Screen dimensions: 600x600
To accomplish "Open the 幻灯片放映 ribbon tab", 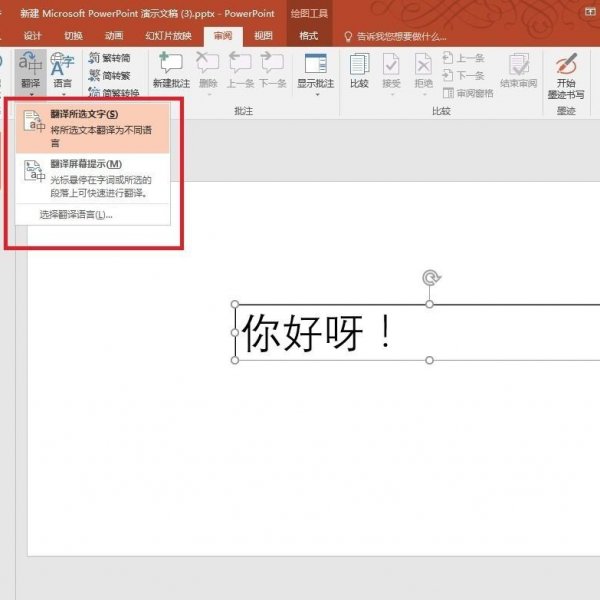I will pyautogui.click(x=169, y=35).
